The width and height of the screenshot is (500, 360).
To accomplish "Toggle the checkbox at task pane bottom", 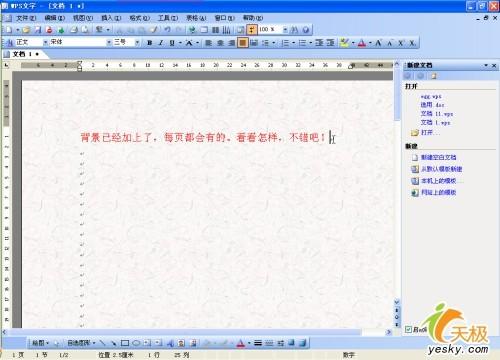I will pyautogui.click(x=408, y=329).
